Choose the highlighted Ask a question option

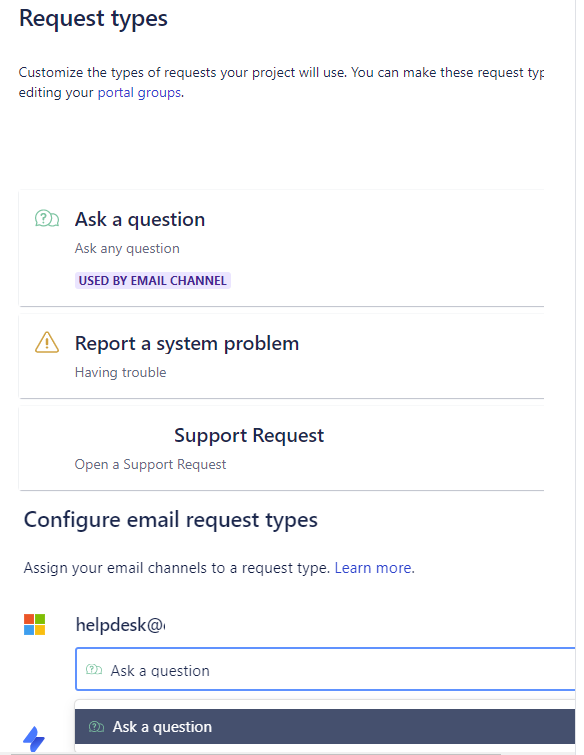325,727
